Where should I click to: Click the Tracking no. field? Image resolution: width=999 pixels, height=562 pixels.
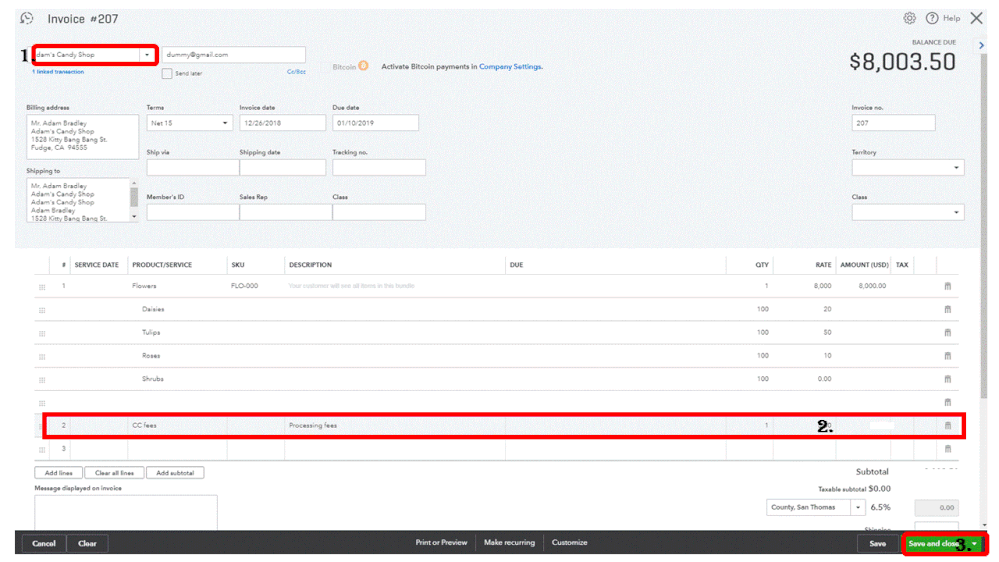(379, 168)
